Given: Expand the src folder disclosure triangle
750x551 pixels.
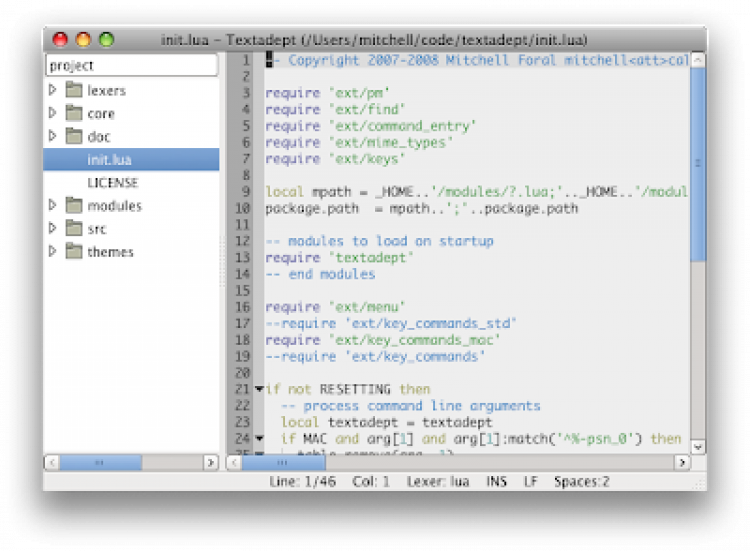Looking at the screenshot, I should [x=53, y=228].
